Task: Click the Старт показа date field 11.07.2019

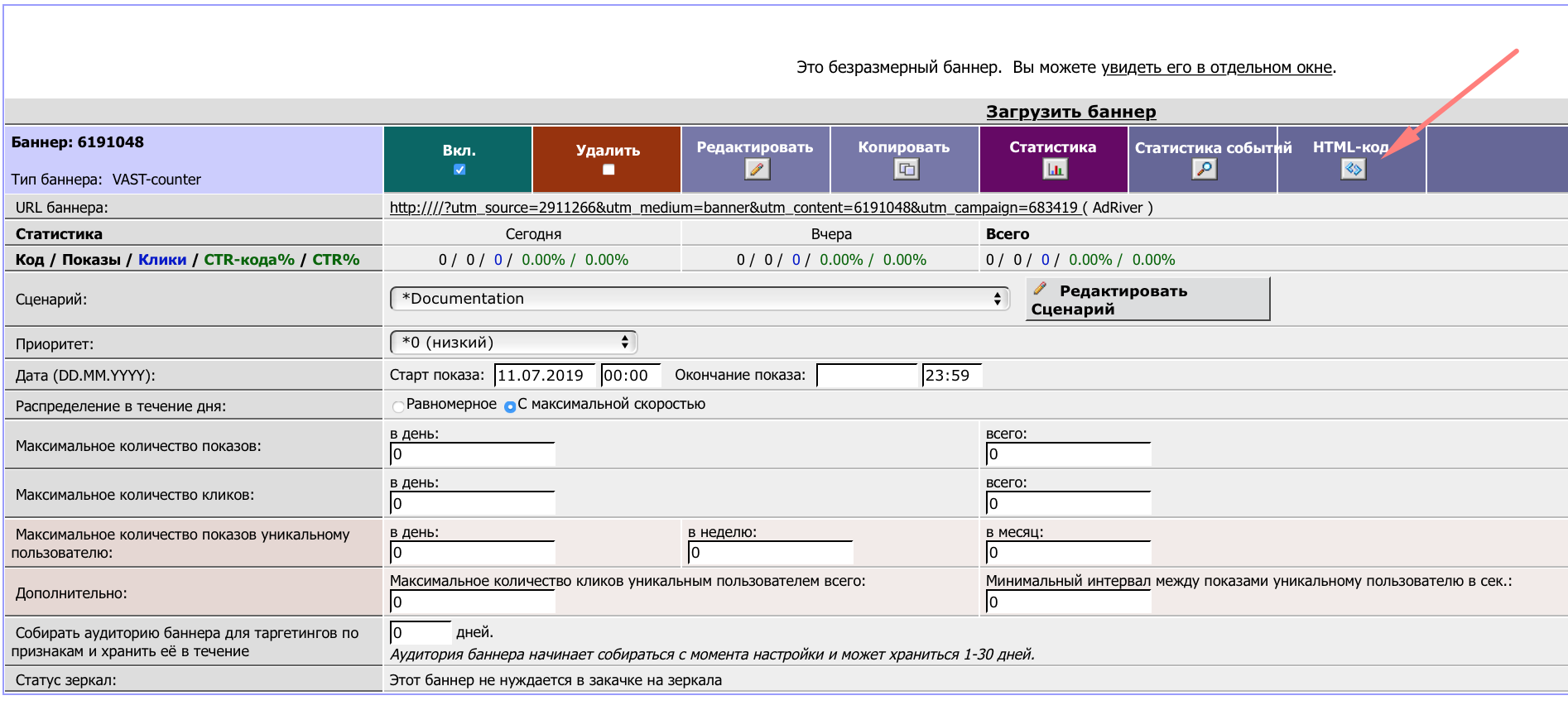Action: 545,376
